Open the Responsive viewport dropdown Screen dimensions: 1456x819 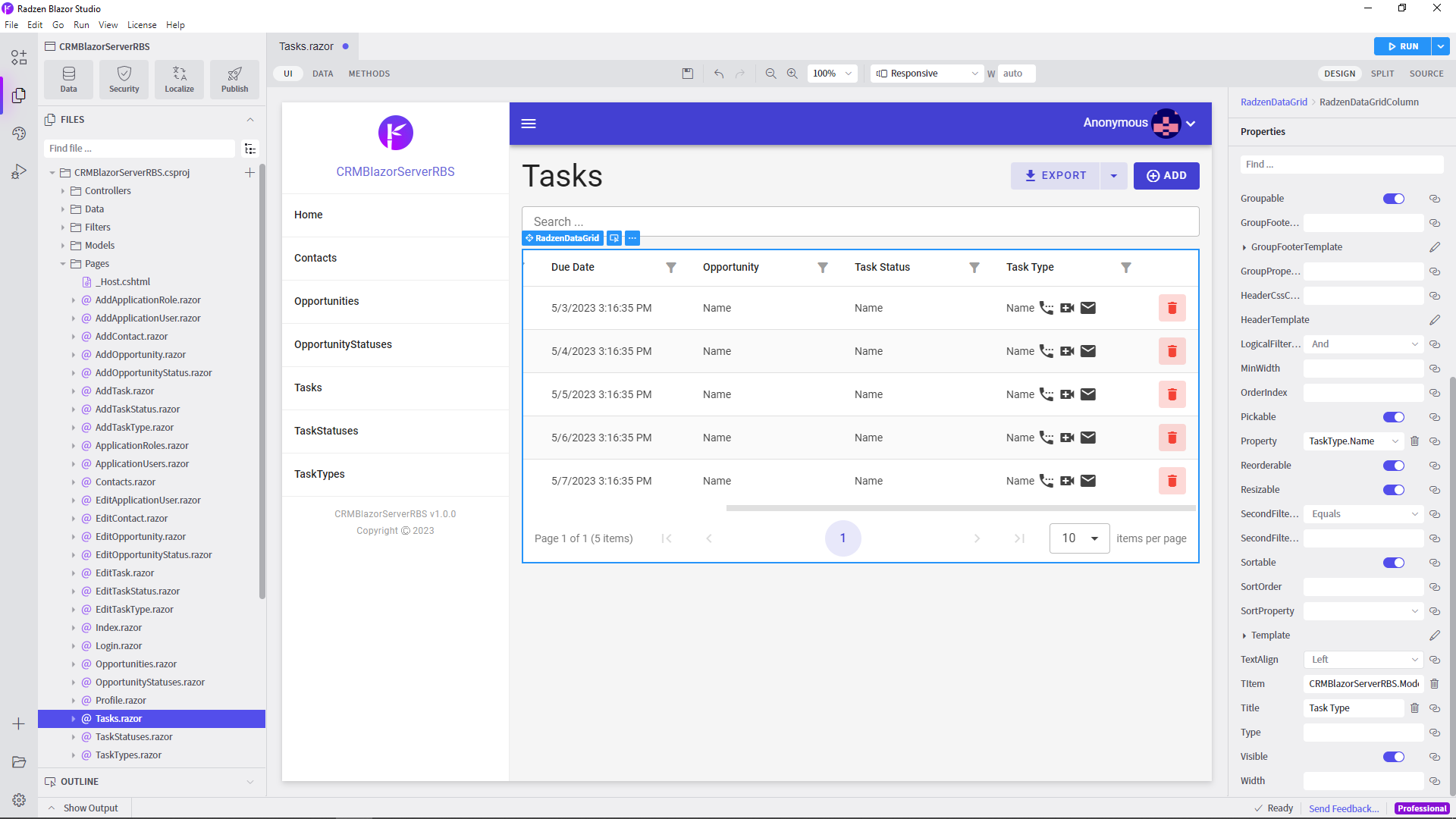(x=927, y=74)
